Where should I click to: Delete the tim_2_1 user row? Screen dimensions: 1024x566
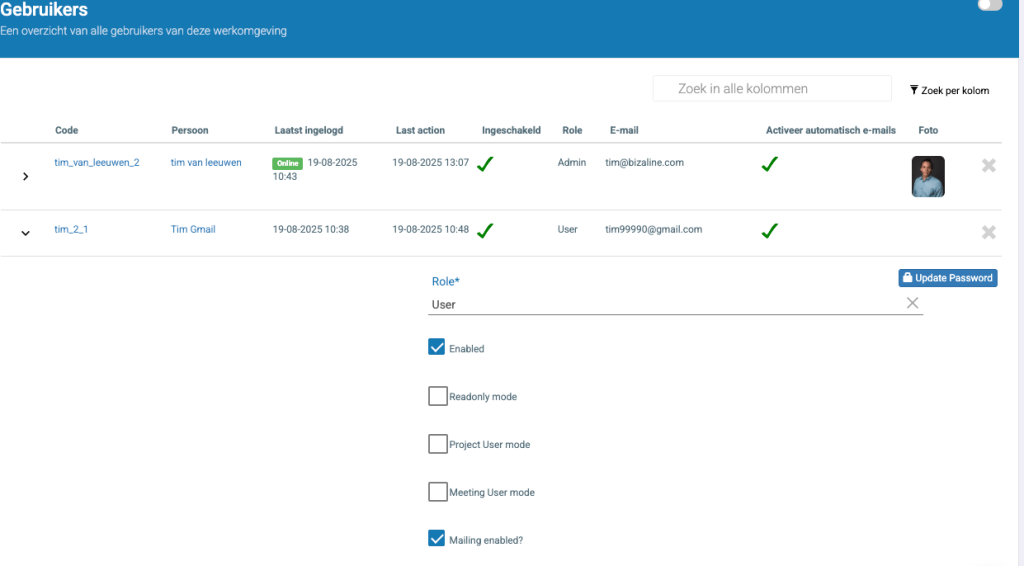point(988,232)
